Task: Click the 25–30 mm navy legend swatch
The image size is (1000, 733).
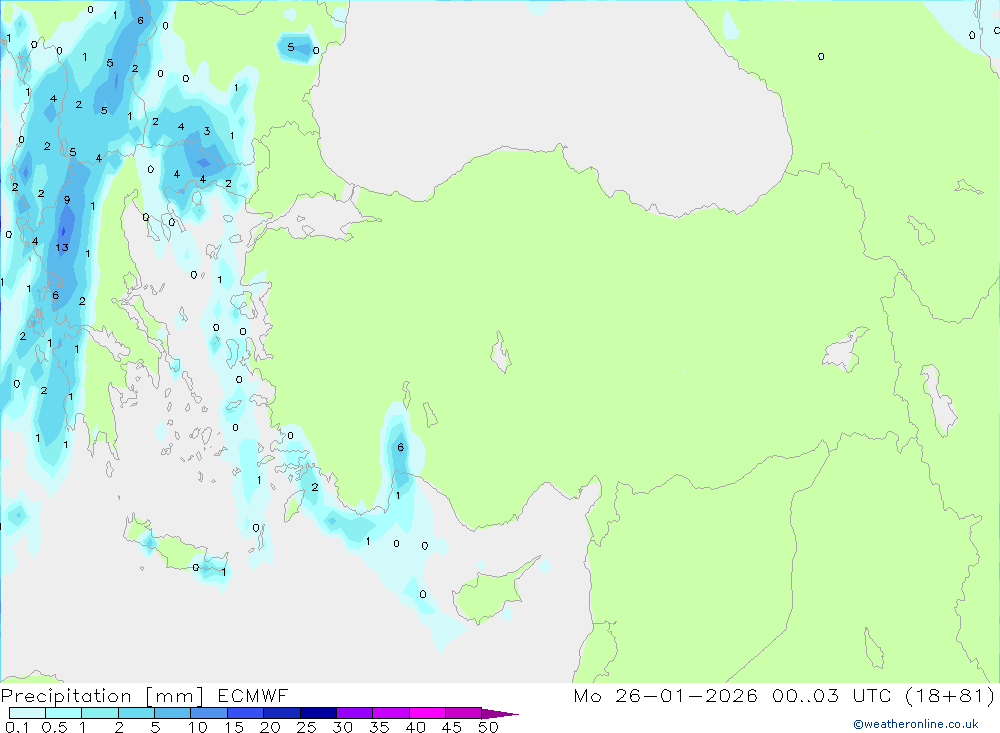Action: (x=318, y=713)
